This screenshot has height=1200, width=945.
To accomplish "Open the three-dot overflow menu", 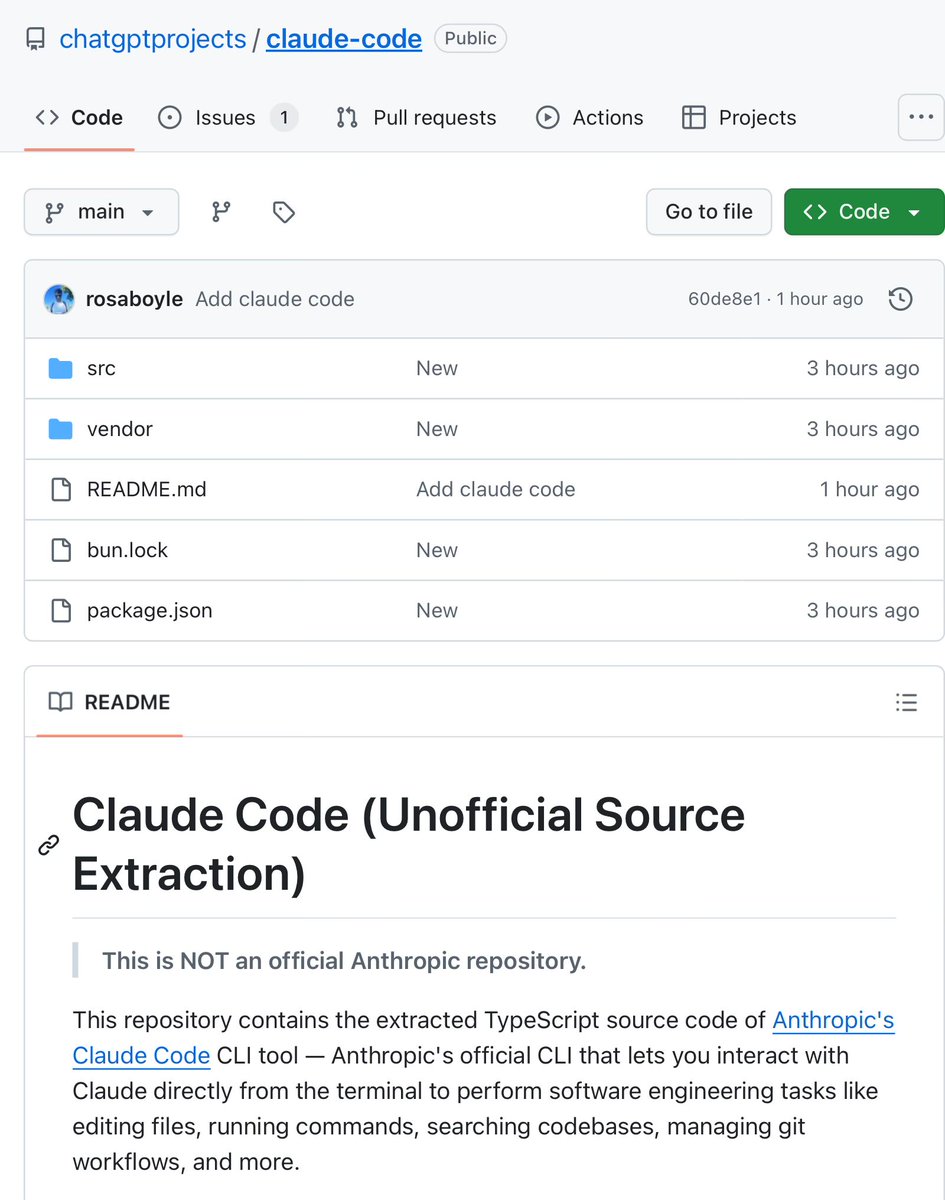I will [920, 118].
